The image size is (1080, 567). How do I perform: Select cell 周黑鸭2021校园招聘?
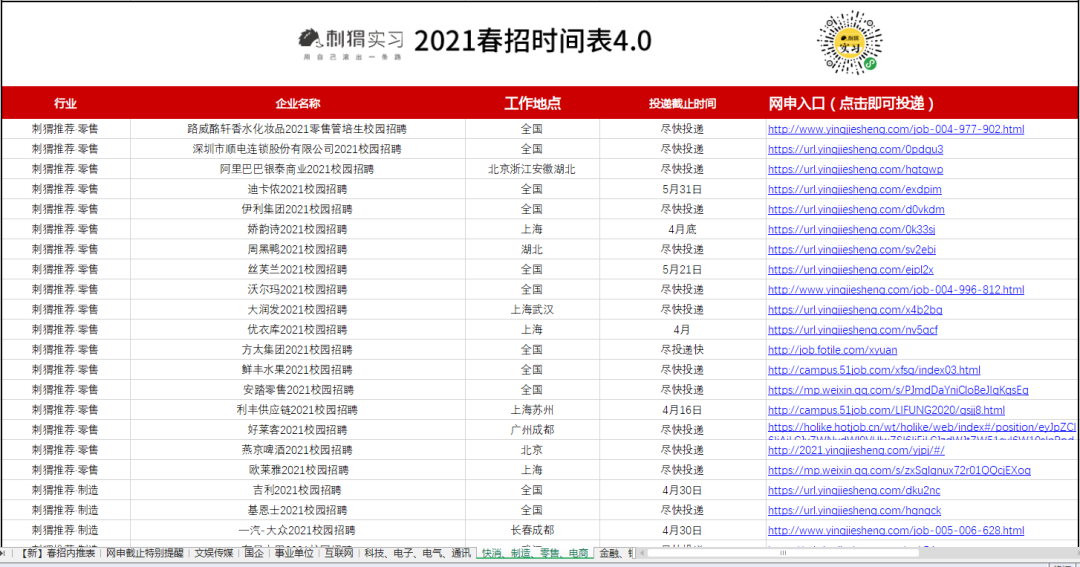(x=298, y=249)
